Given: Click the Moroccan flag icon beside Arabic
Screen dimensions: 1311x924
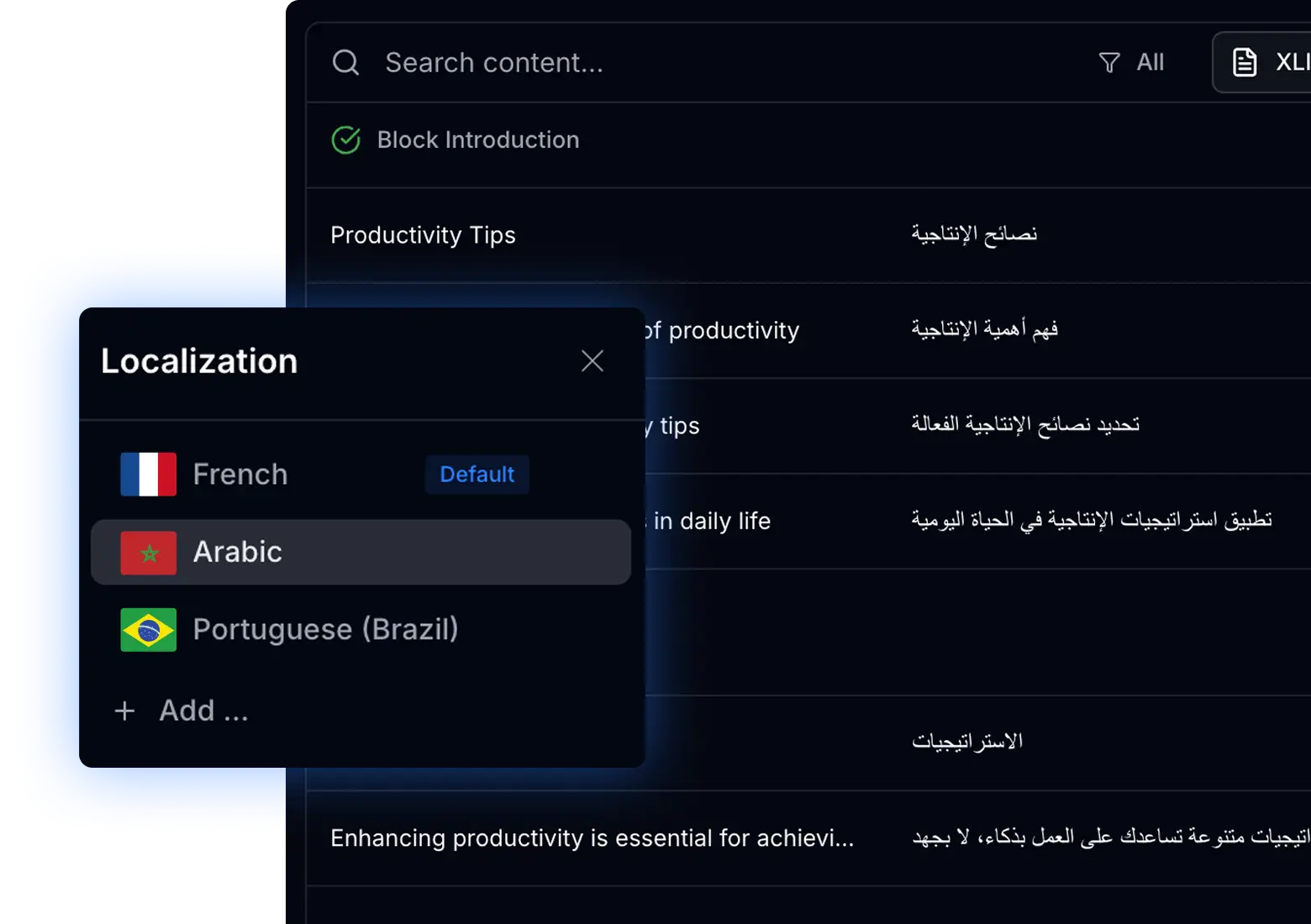Looking at the screenshot, I should click(148, 552).
